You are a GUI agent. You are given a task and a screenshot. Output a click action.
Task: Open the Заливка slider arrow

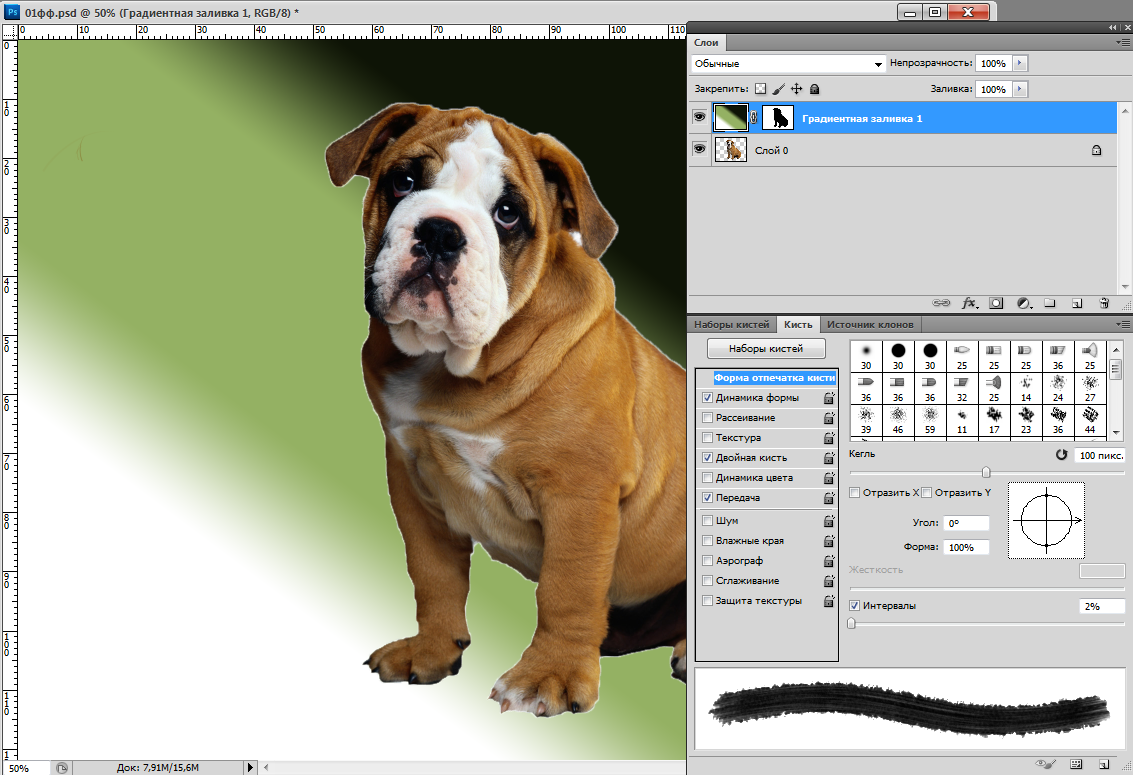(x=1020, y=89)
